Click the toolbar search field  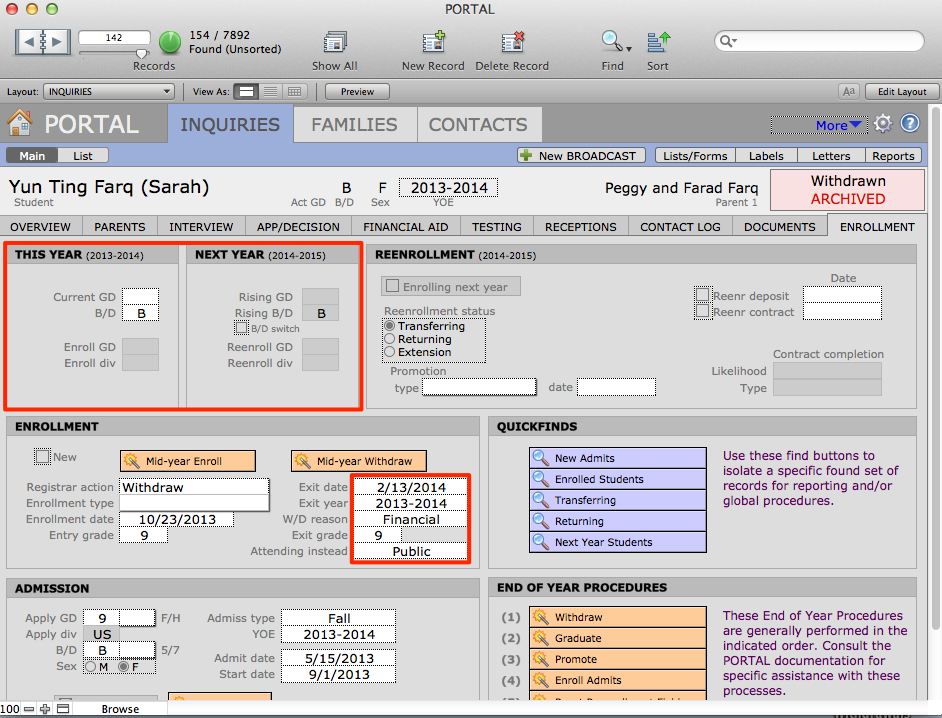click(x=825, y=41)
